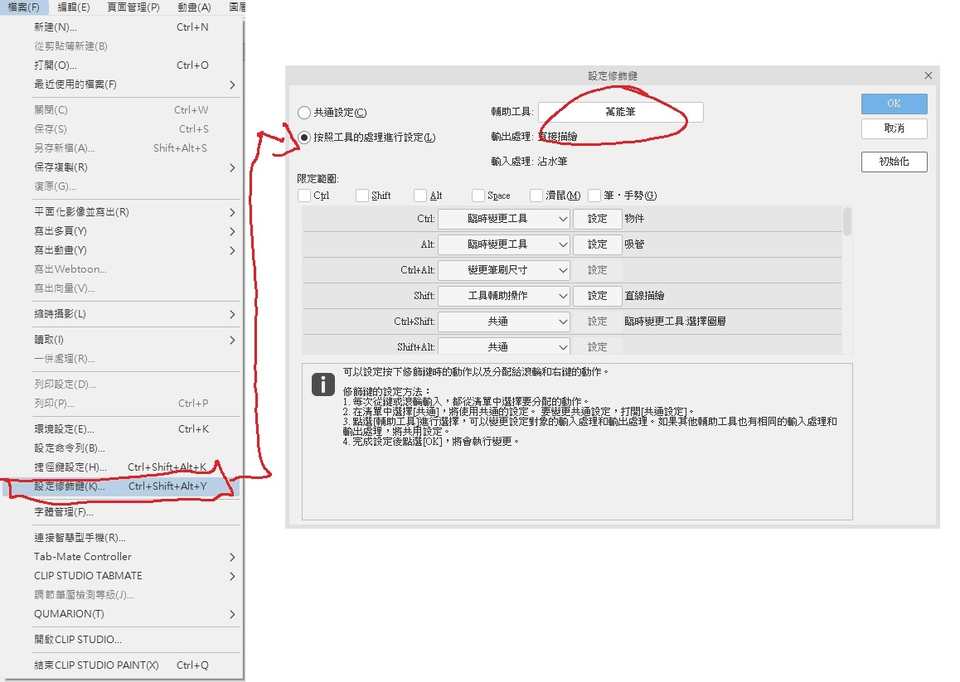Tick the Shift filter checkbox

click(x=362, y=195)
